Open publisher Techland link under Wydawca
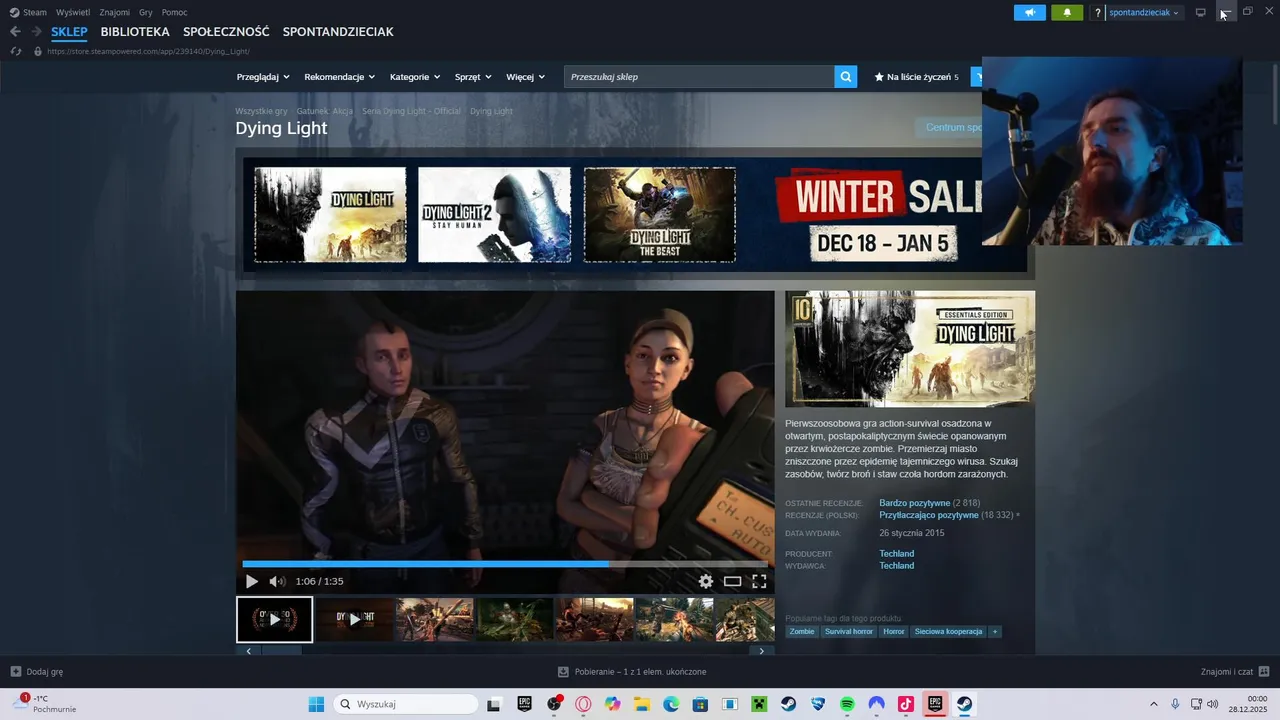 pos(896,566)
